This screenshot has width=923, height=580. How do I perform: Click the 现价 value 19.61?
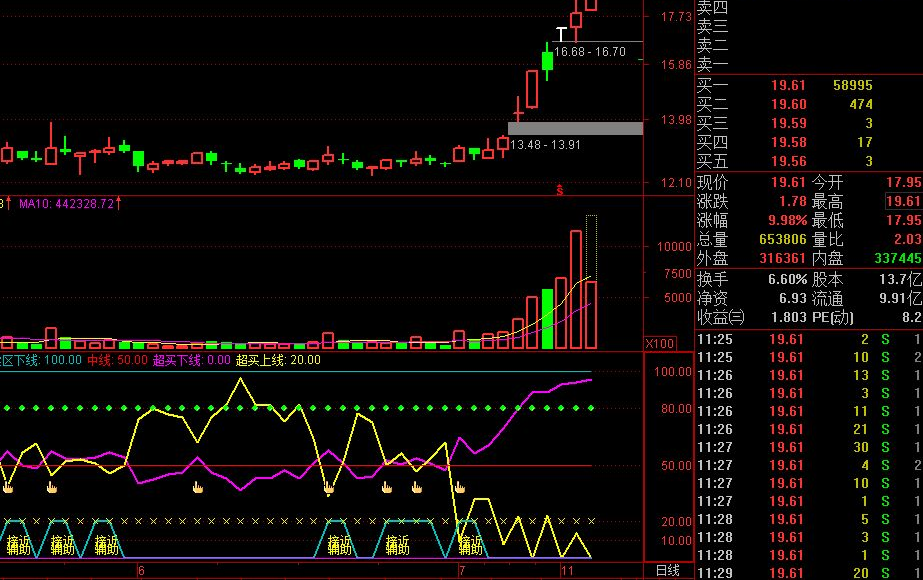788,182
